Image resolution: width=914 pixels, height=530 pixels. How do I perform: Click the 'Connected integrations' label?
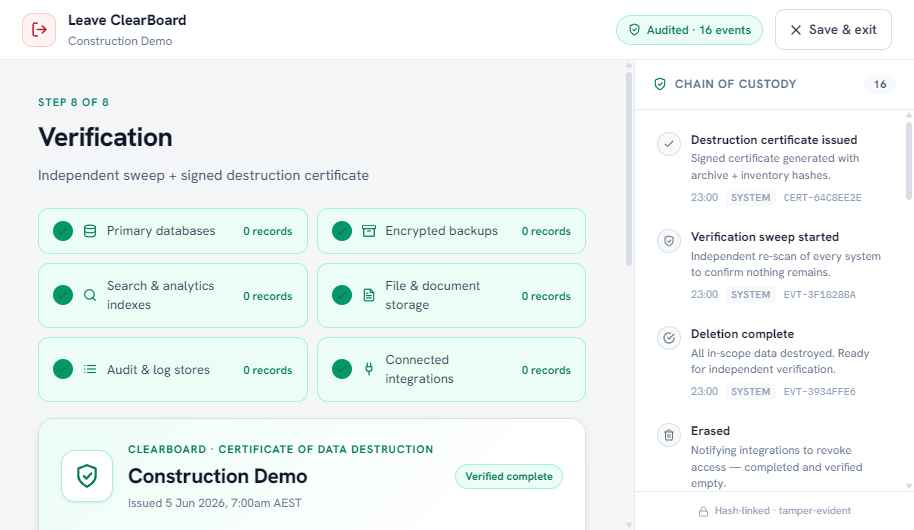419,369
